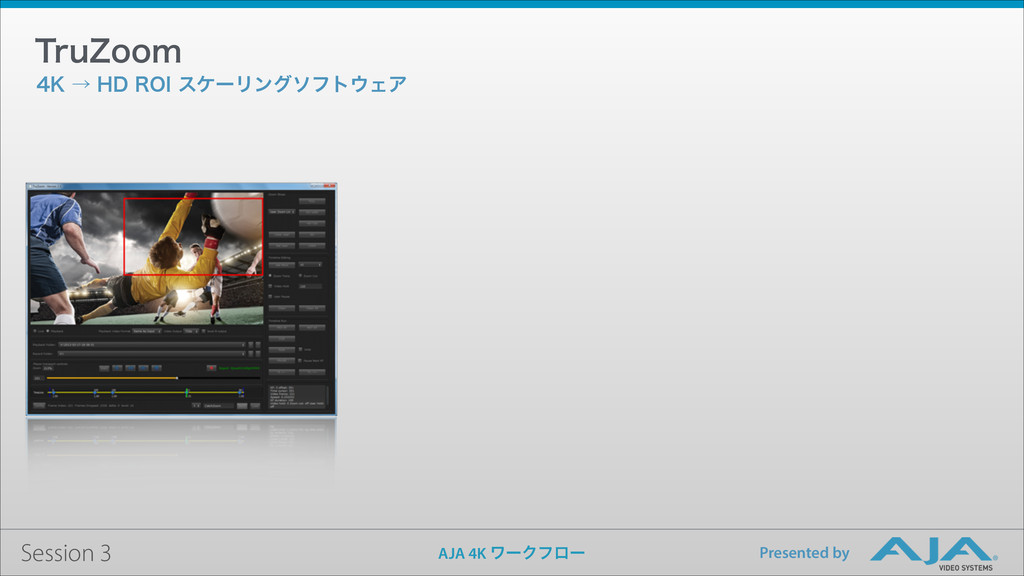Open dropdown in the Timeline Editing section

coord(310,264)
